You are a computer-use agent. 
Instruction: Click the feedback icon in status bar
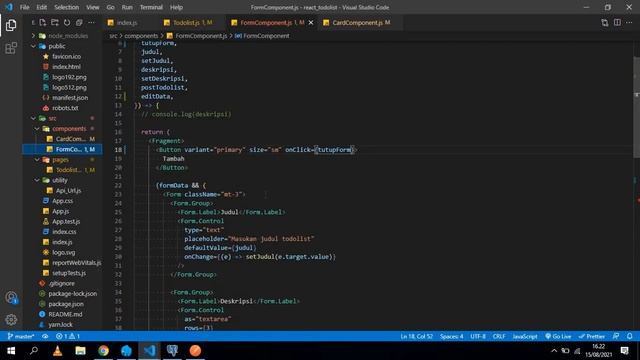coord(616,336)
